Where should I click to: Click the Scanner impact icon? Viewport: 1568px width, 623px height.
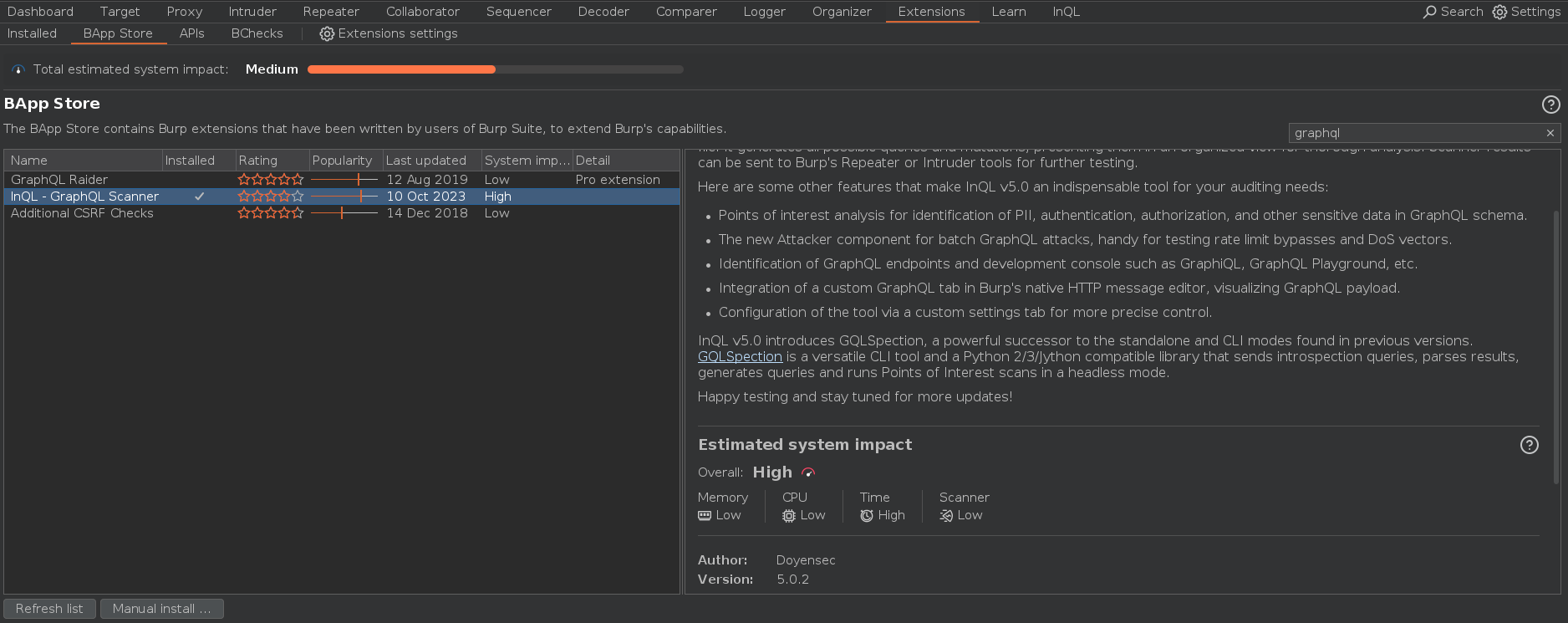[x=946, y=516]
